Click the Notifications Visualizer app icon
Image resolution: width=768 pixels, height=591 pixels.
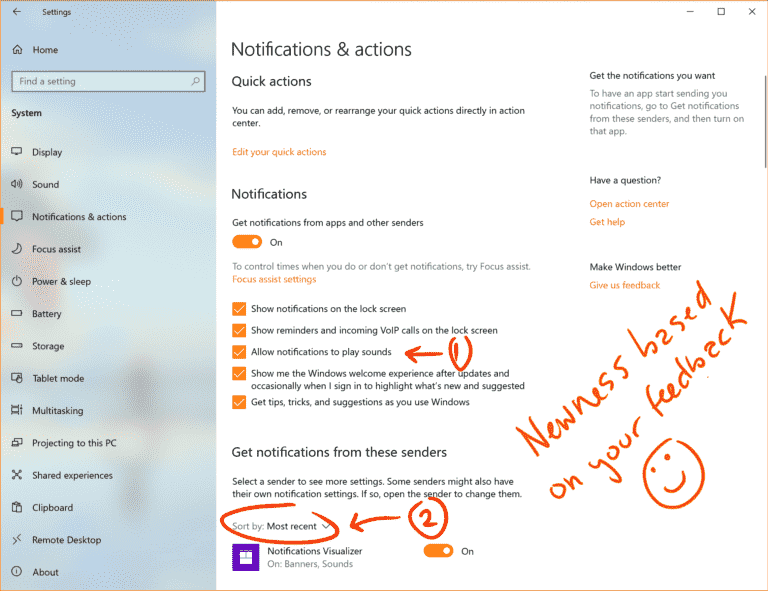coord(245,557)
